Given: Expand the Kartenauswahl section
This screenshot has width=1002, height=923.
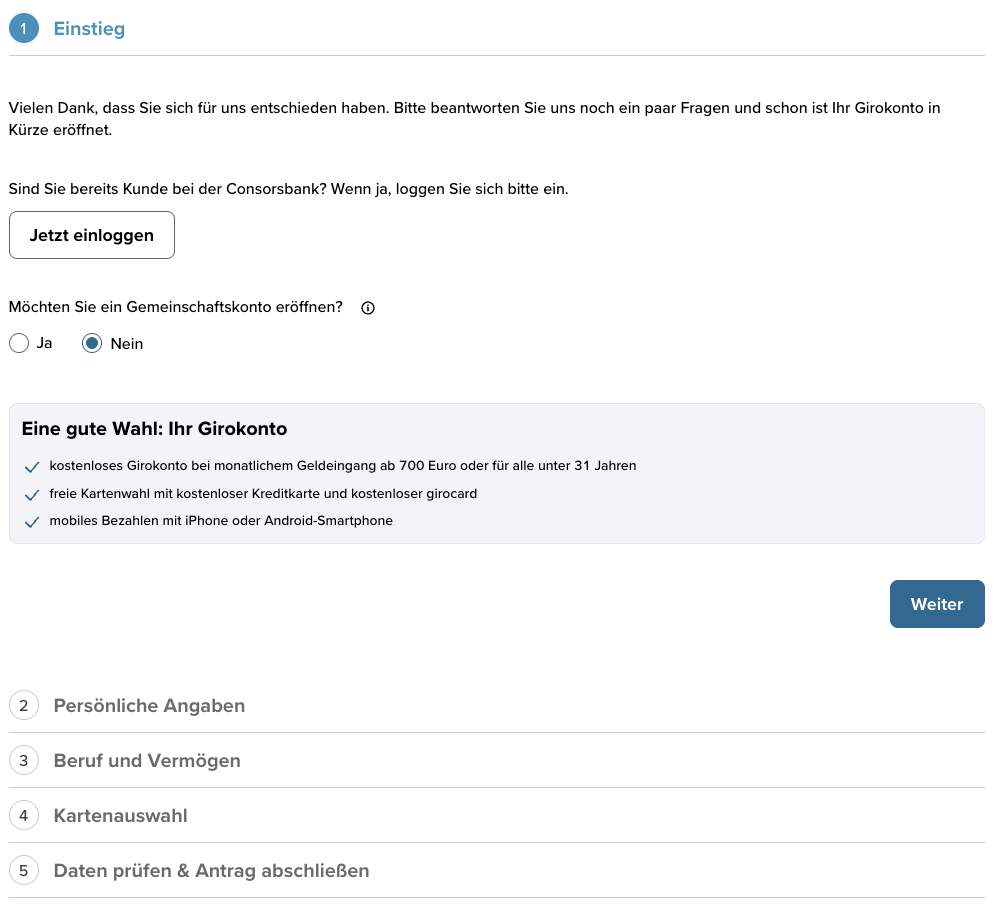Looking at the screenshot, I should click(120, 815).
